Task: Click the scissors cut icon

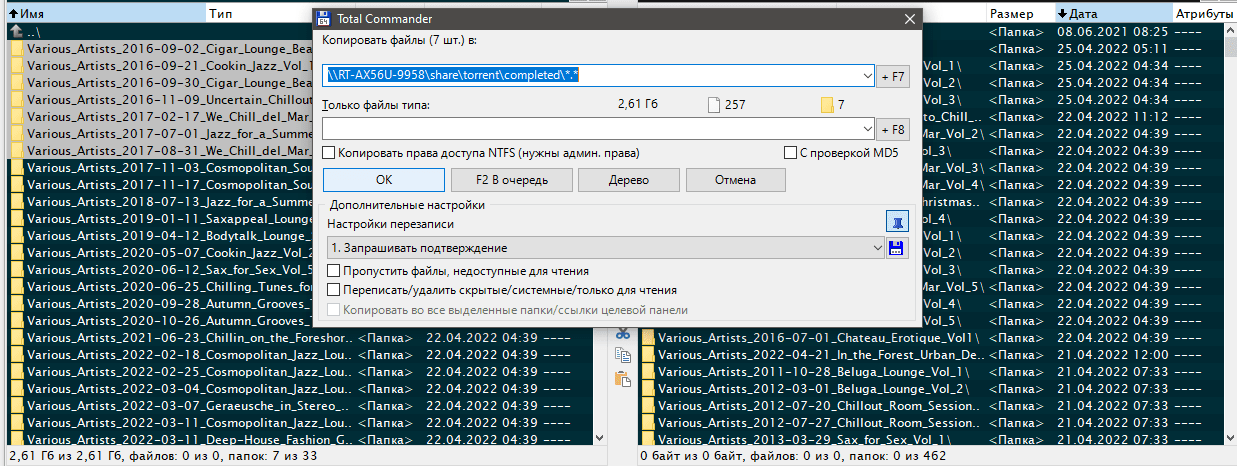Action: (x=622, y=335)
